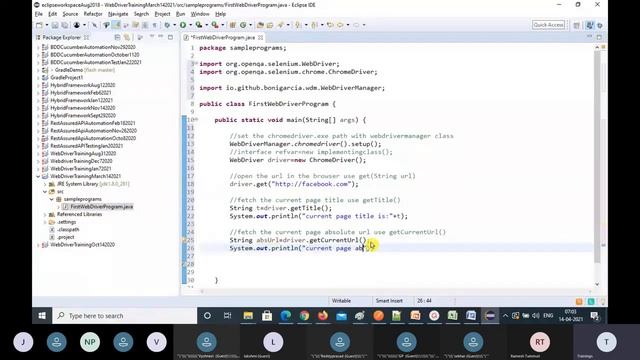Click External Tools run icon
This screenshot has height=360, width=640.
(x=215, y=25)
